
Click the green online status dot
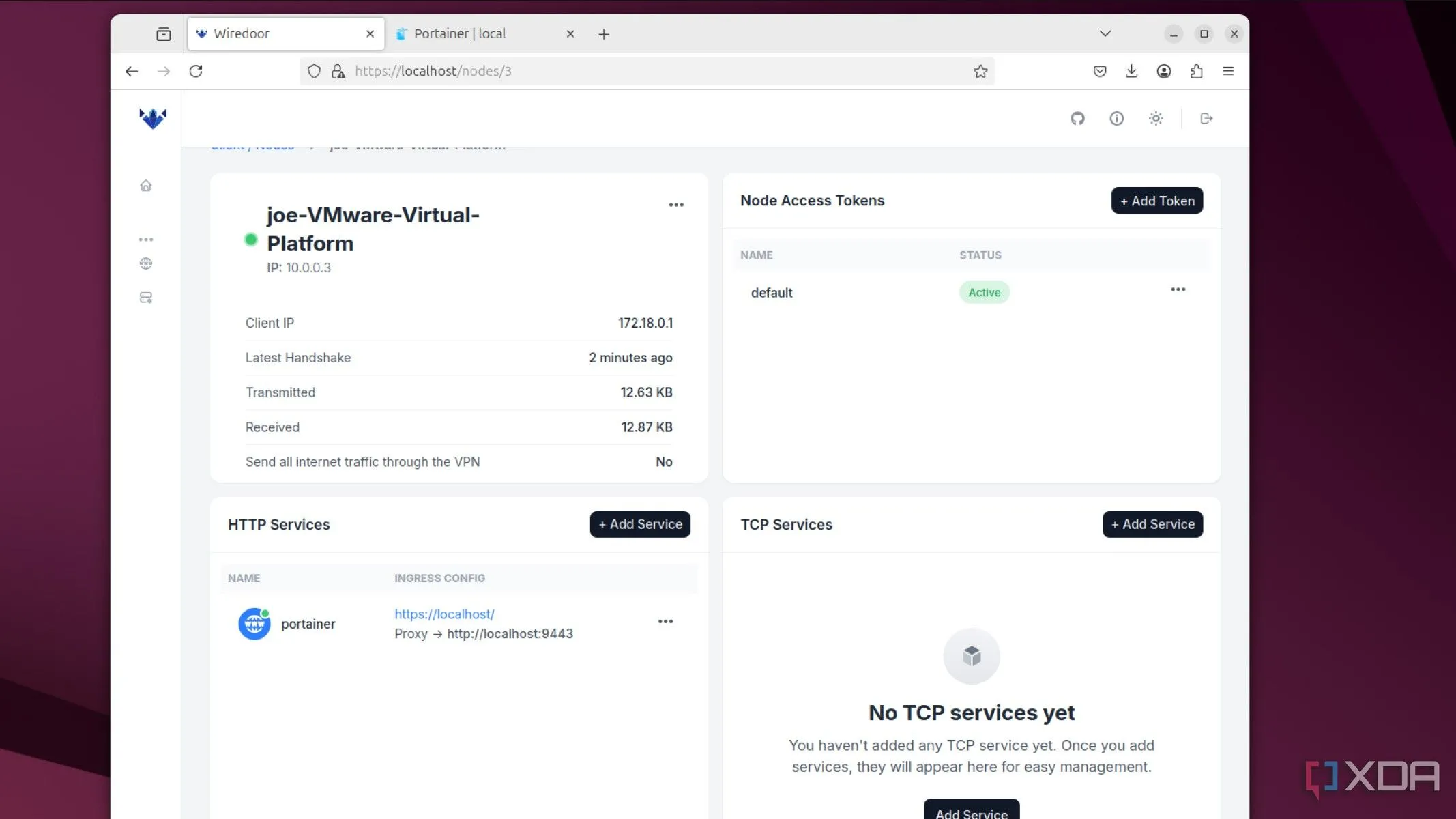tap(251, 239)
